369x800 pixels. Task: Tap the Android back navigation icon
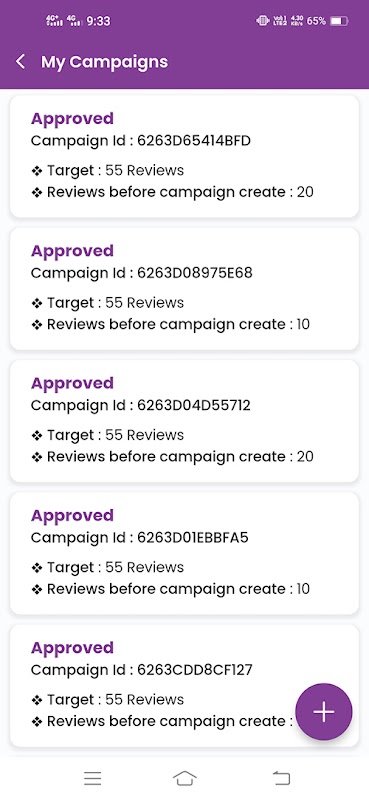[x=281, y=778]
